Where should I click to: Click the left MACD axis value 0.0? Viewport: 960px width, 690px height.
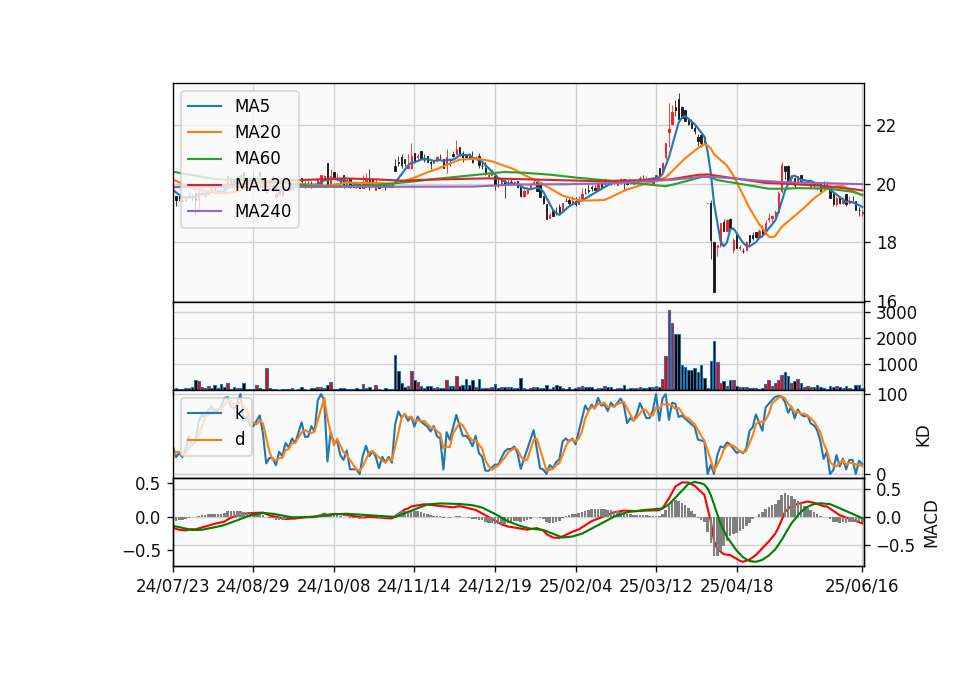pyautogui.click(x=147, y=518)
